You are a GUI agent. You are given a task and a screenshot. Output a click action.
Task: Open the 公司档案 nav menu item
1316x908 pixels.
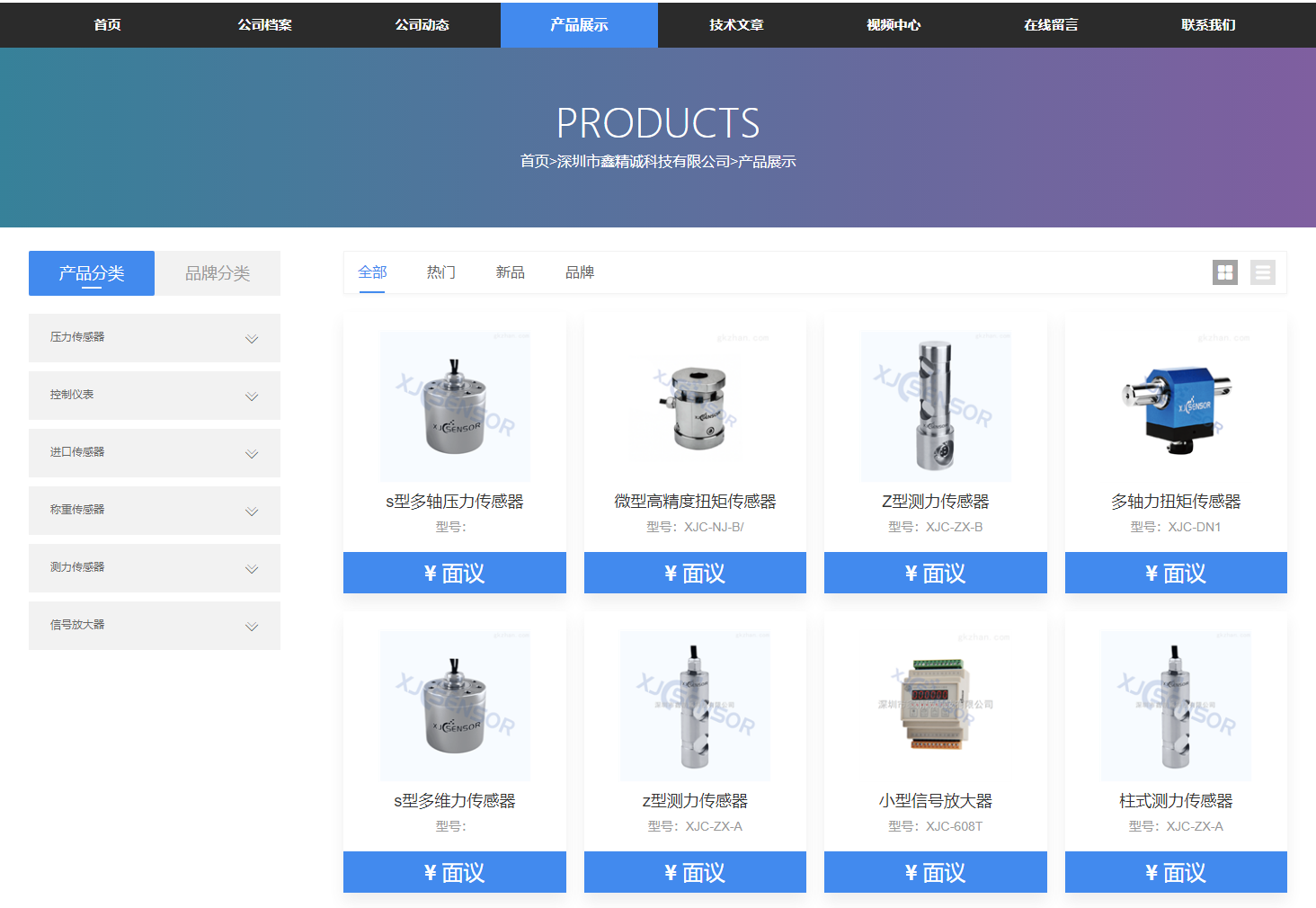pos(264,25)
